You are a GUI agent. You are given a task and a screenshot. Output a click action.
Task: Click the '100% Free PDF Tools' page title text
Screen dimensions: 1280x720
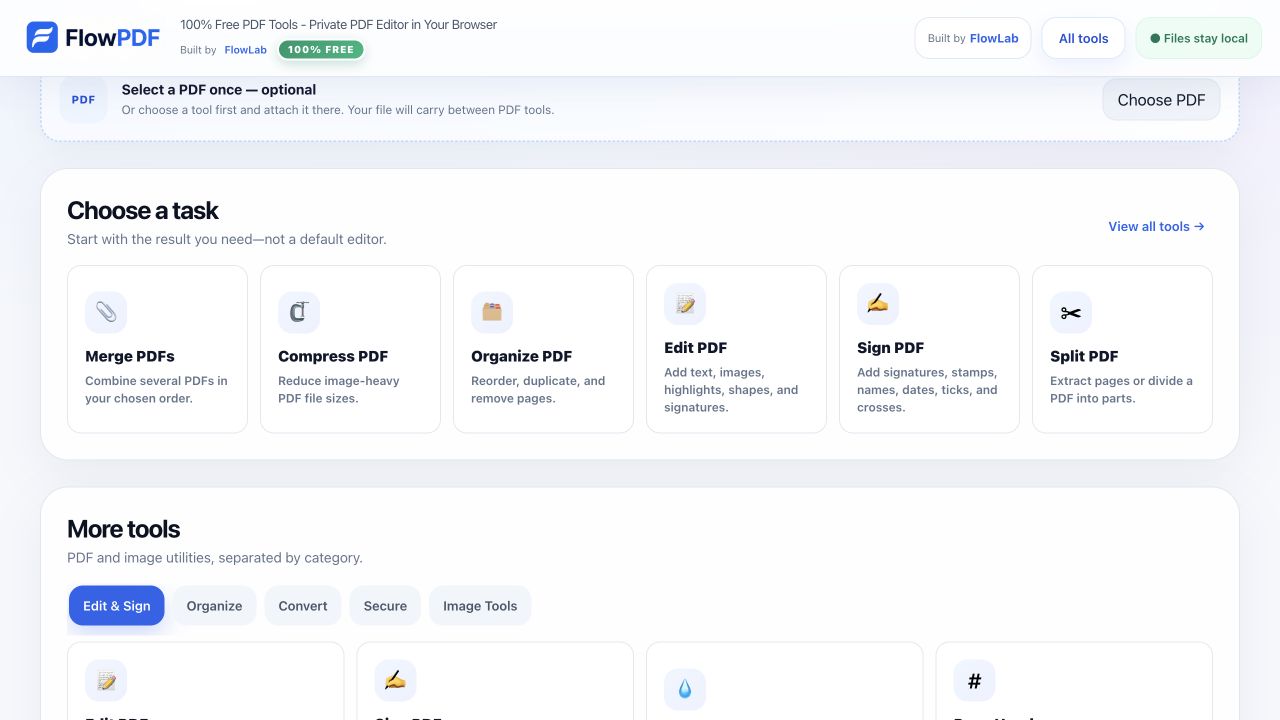(x=338, y=24)
